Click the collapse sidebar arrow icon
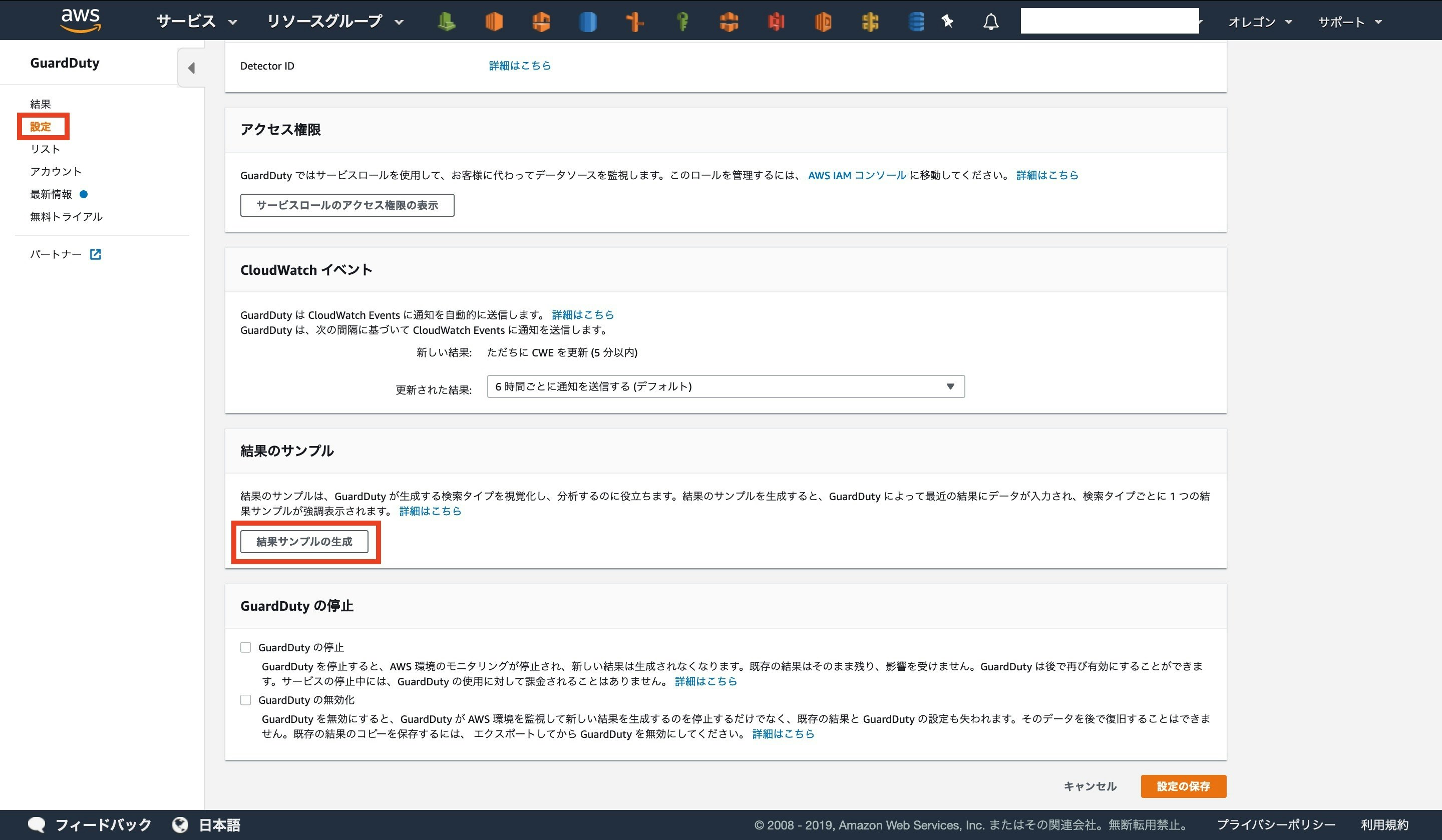Screen dimensions: 1442x840 pyautogui.click(x=191, y=67)
